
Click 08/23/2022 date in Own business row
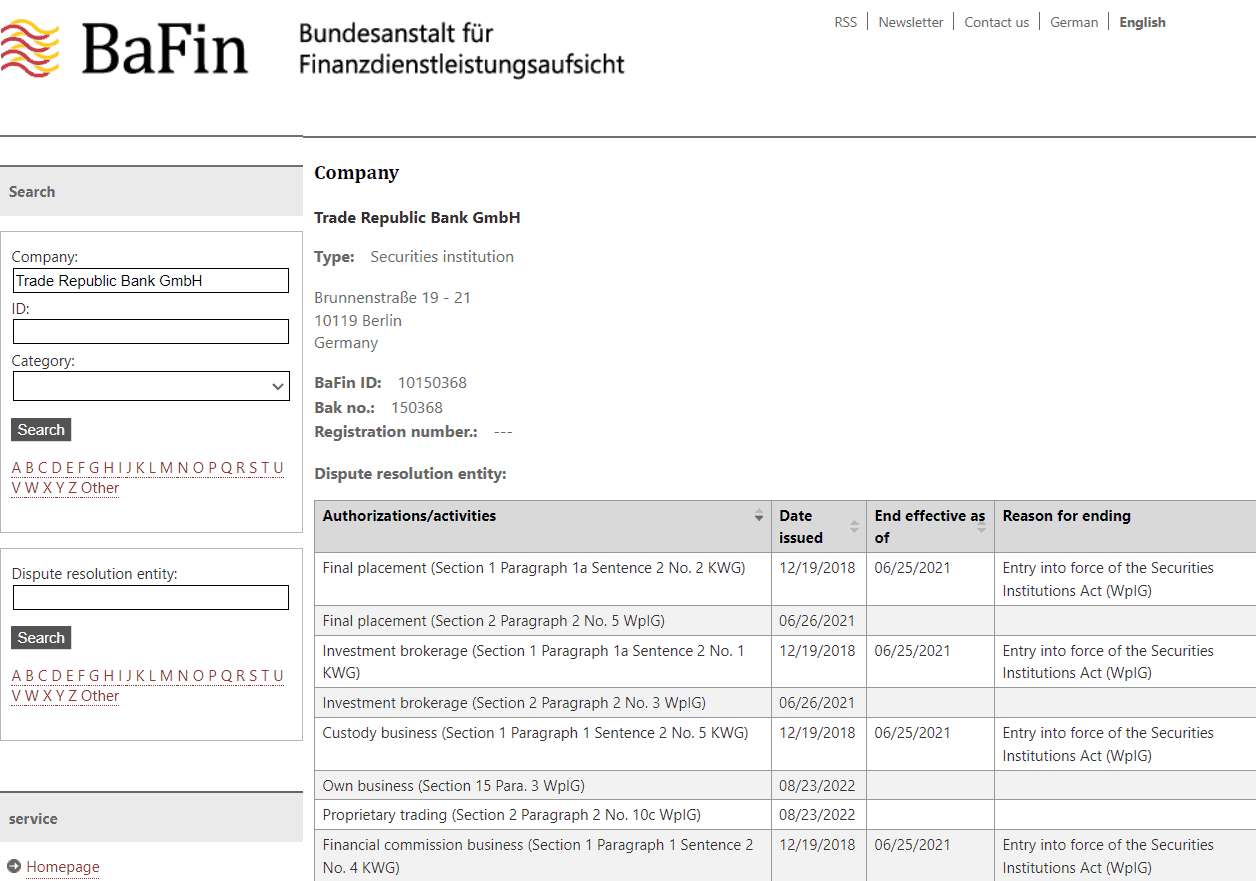[817, 786]
